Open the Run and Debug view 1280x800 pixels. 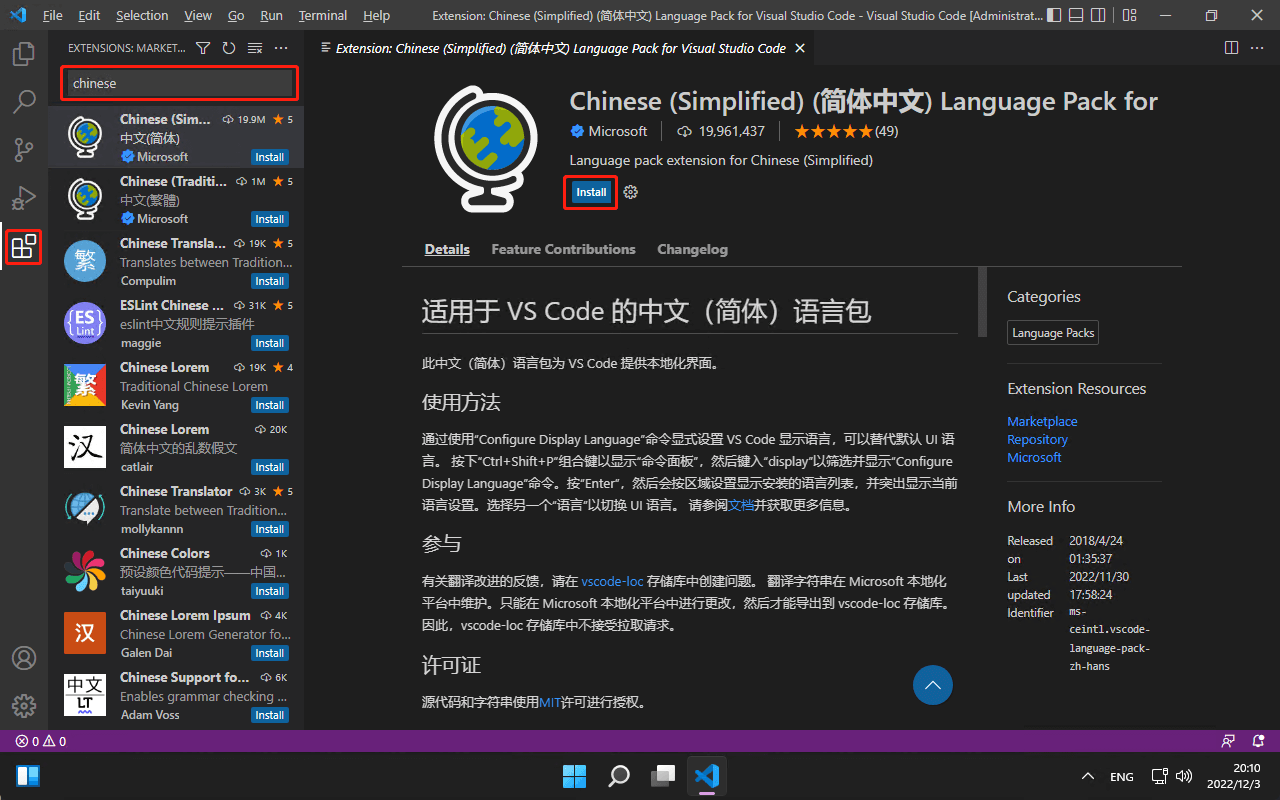24,198
